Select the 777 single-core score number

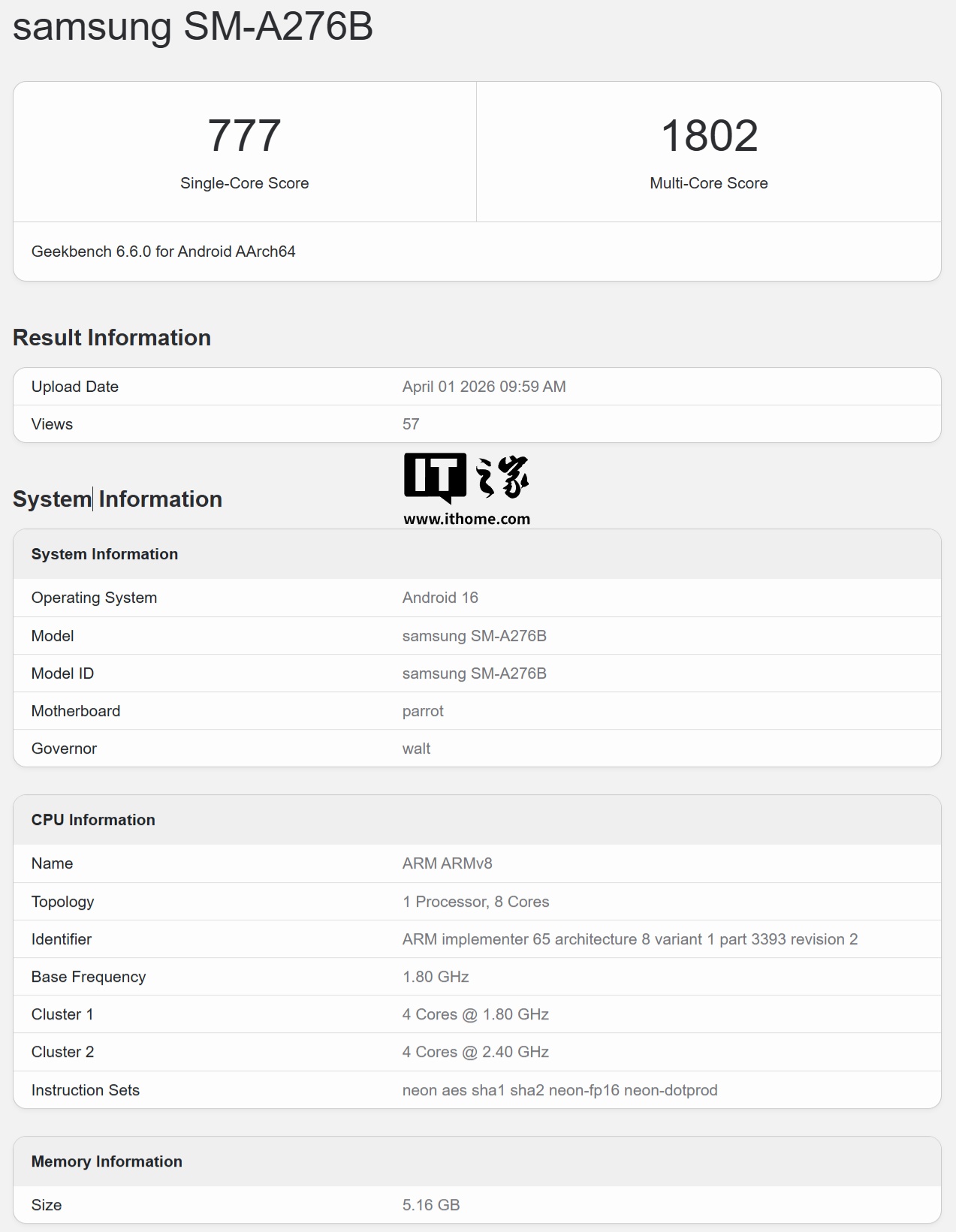click(x=244, y=136)
